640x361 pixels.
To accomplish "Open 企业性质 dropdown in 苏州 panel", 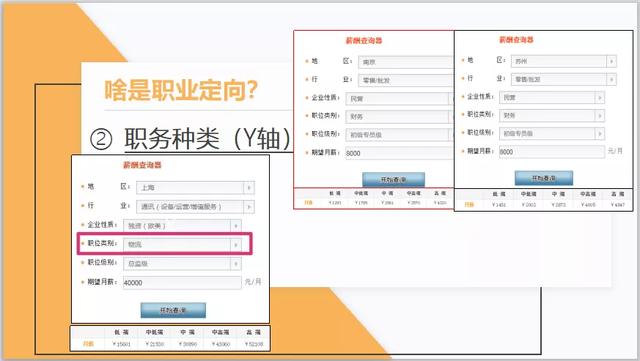I will point(551,97).
